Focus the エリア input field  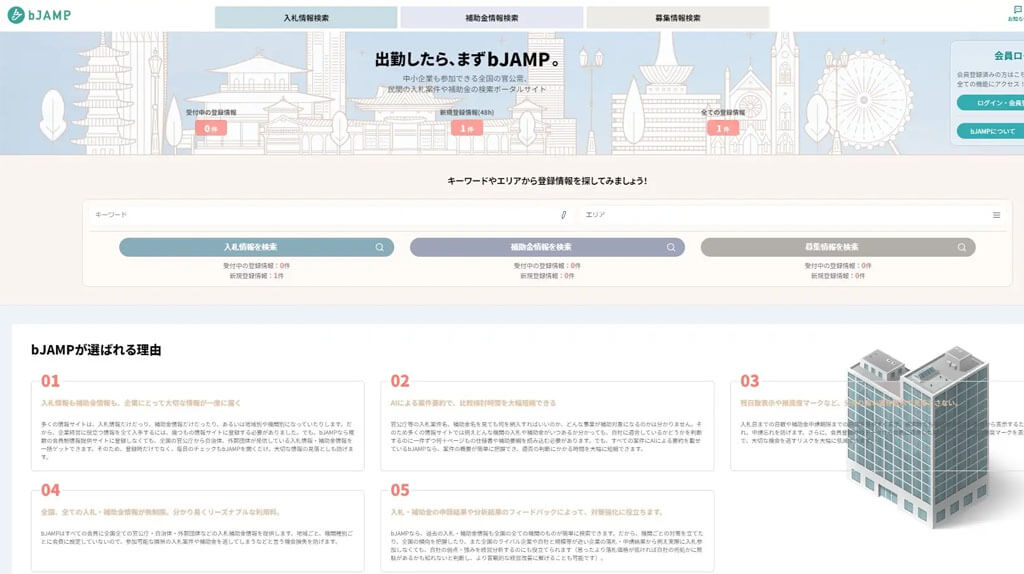point(792,215)
